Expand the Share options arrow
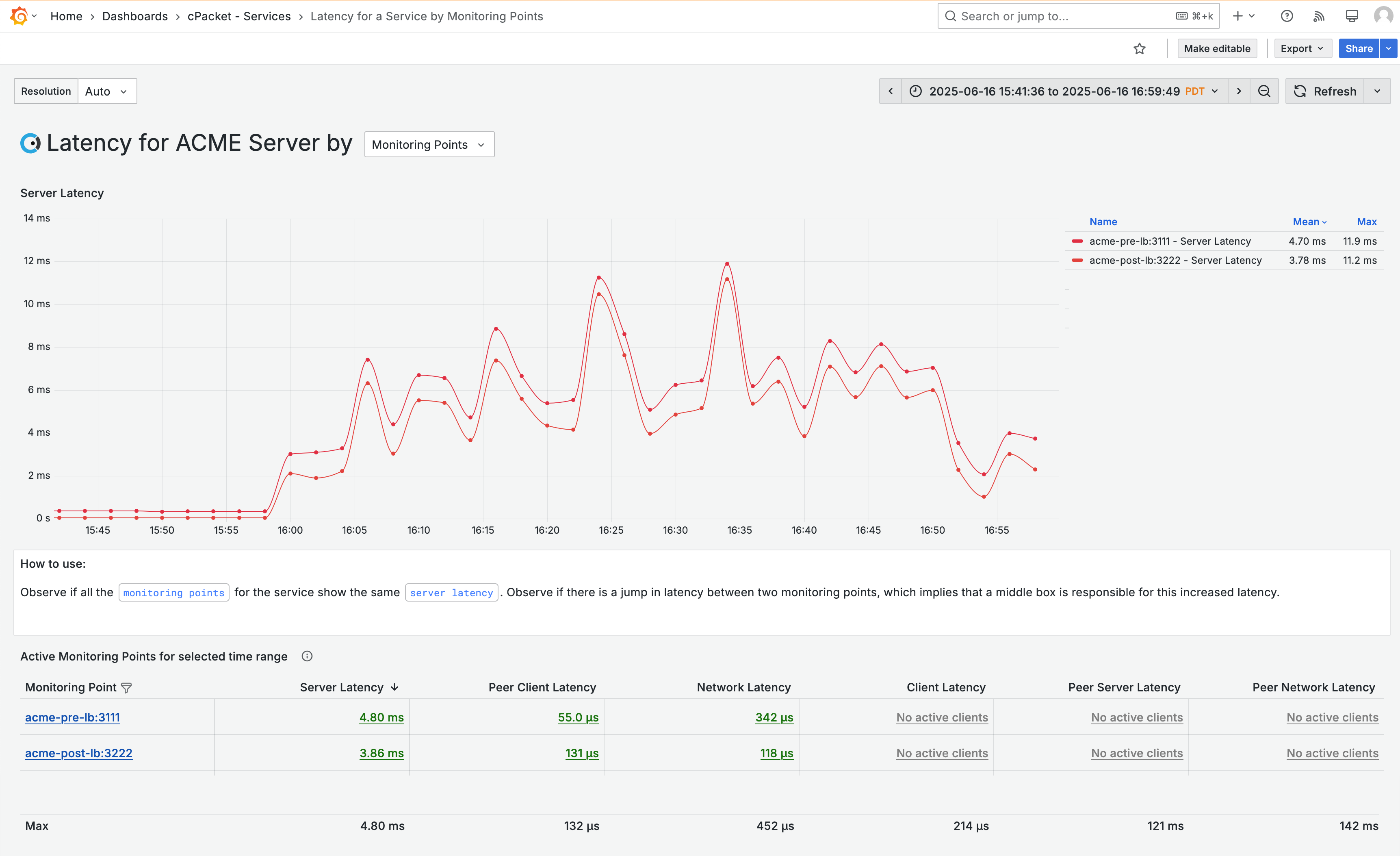 [x=1389, y=49]
